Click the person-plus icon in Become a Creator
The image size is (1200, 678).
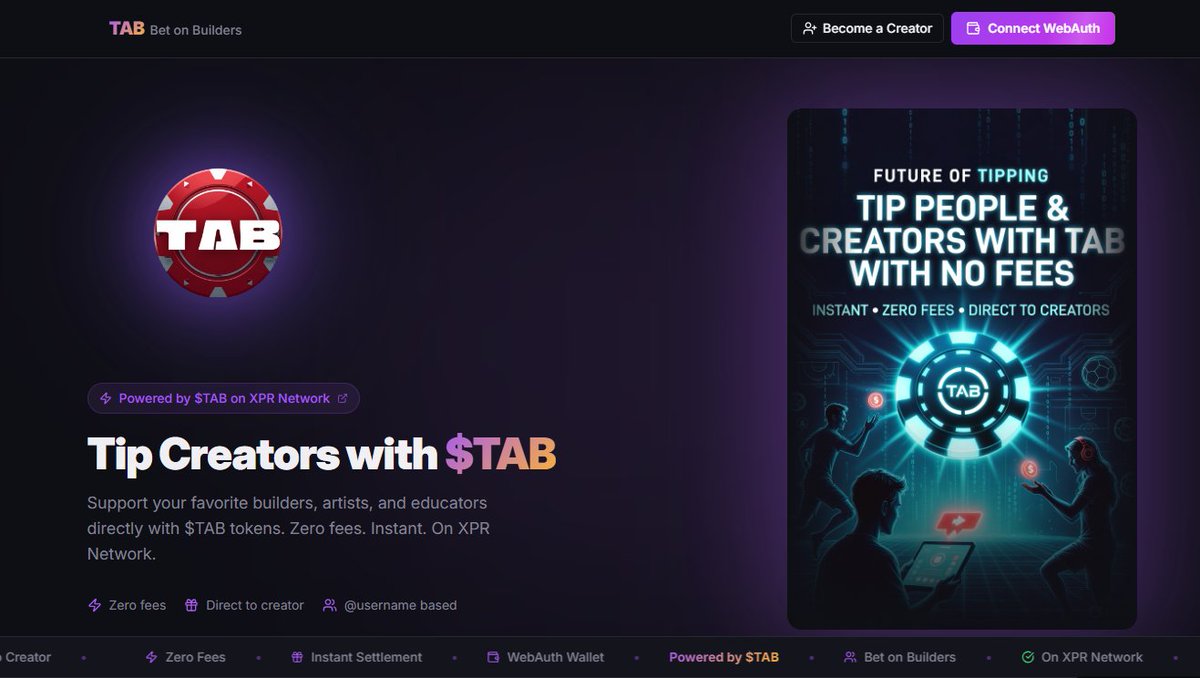[810, 29]
